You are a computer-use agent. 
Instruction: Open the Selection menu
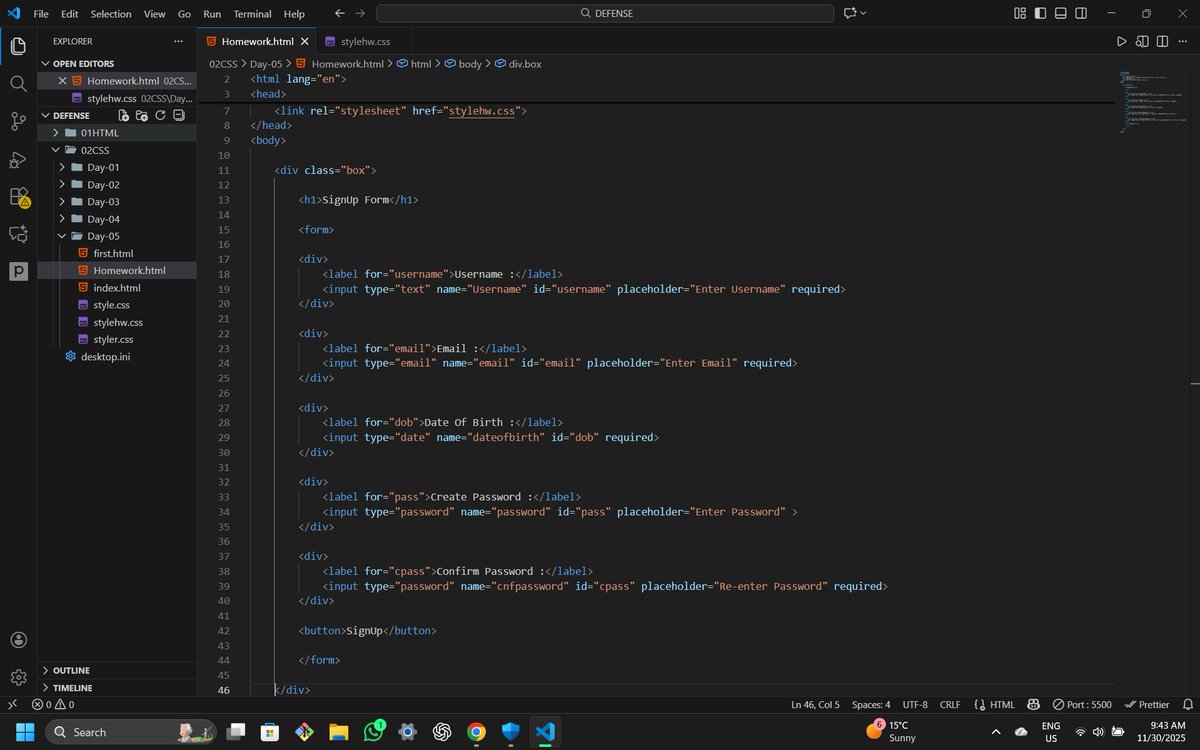point(111,14)
